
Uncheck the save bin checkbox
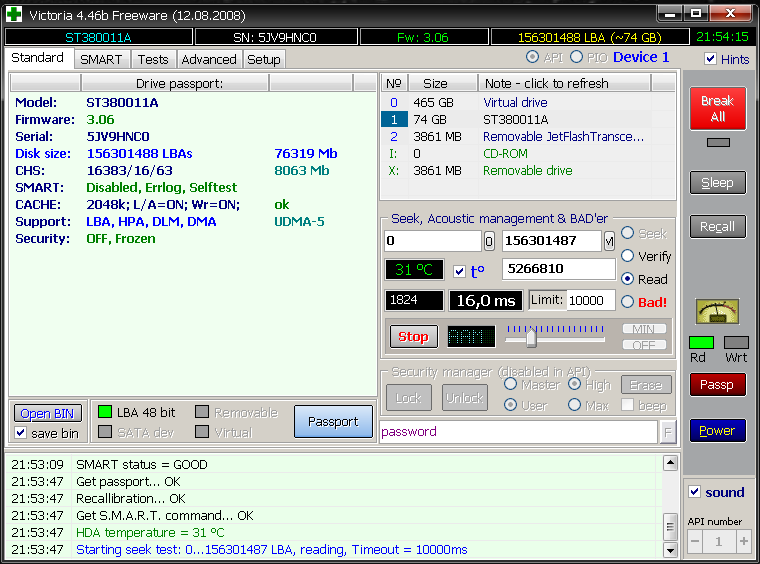pos(21,433)
